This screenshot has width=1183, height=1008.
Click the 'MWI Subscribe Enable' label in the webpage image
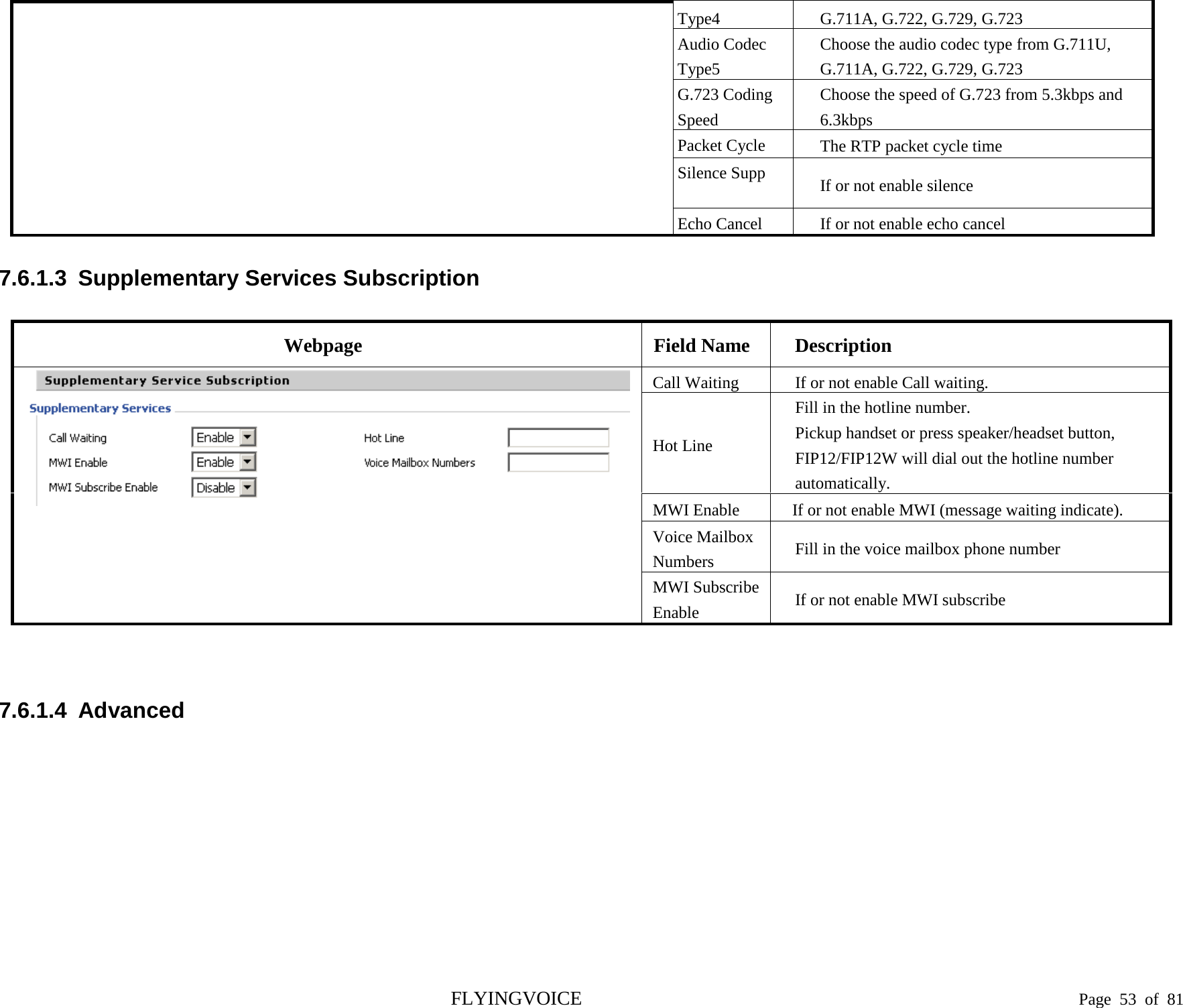point(103,487)
